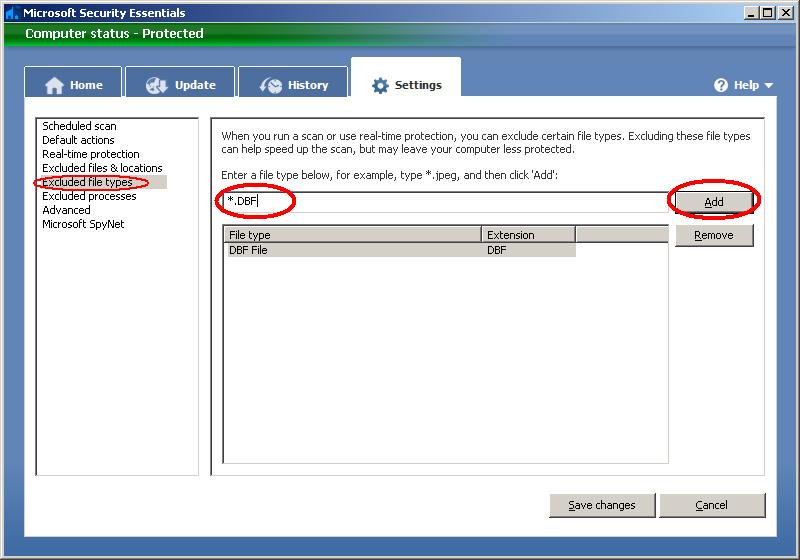Viewport: 800px width, 560px height.
Task: Select Scheduled scan in settings list
Action: click(x=79, y=126)
